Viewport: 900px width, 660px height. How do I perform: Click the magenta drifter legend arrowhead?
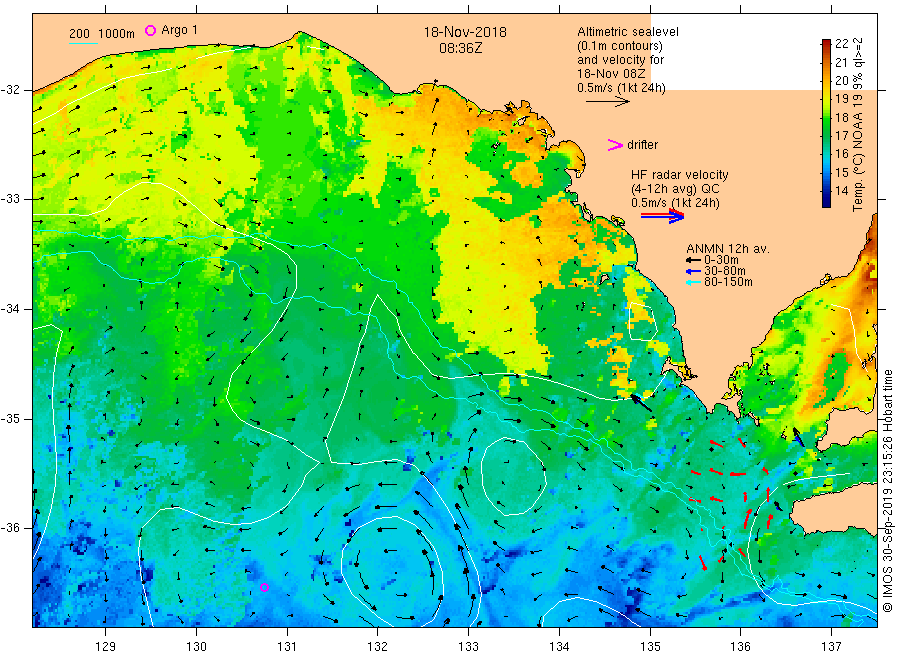tap(615, 145)
